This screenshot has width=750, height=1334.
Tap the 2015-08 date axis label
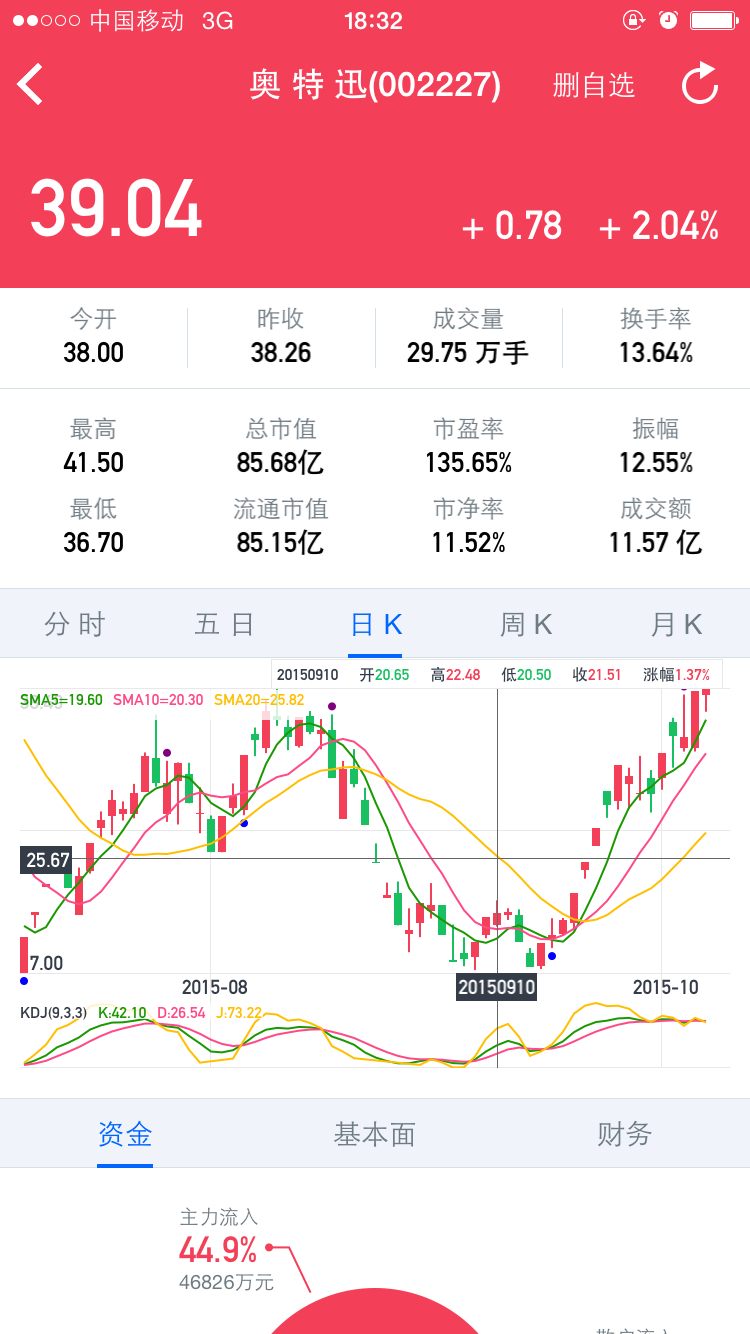pos(214,987)
